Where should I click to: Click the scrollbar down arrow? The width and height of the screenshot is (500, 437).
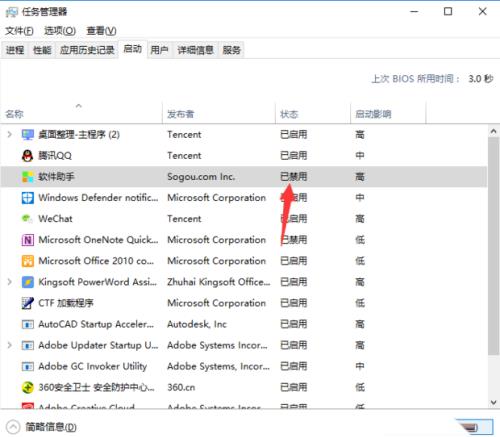(x=493, y=402)
